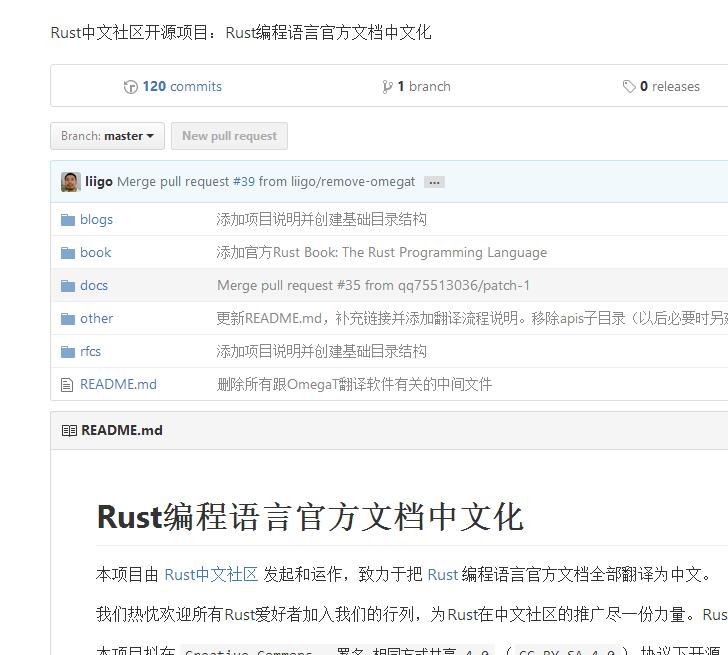Click the commits history clock icon
Image resolution: width=728 pixels, height=655 pixels.
[130, 87]
